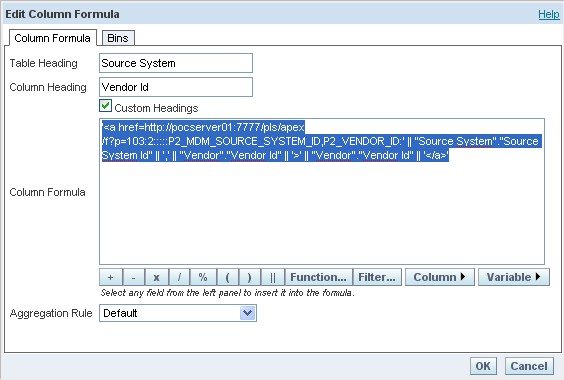Insert an opening parenthesis

coord(228,277)
